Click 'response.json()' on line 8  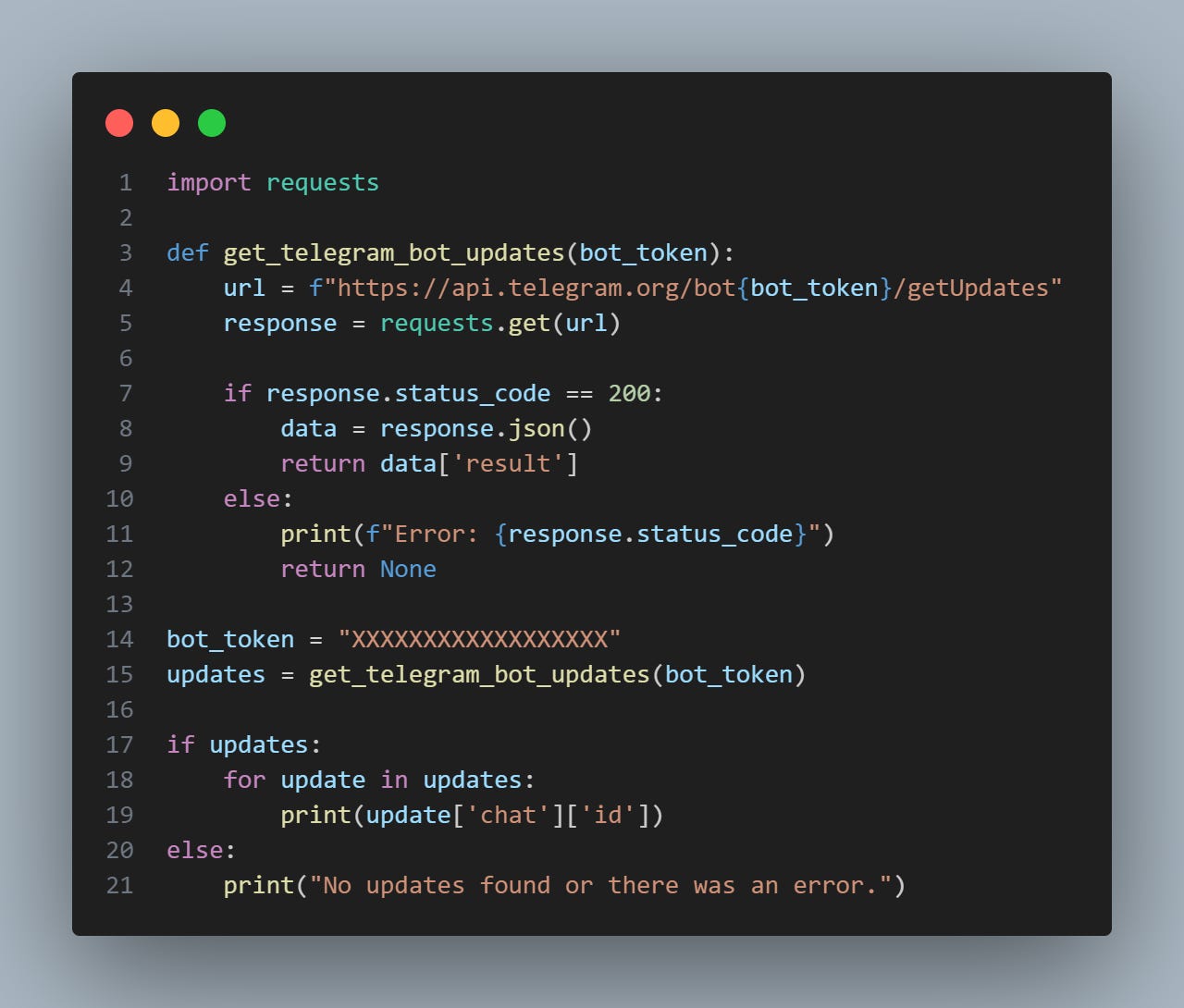487,429
